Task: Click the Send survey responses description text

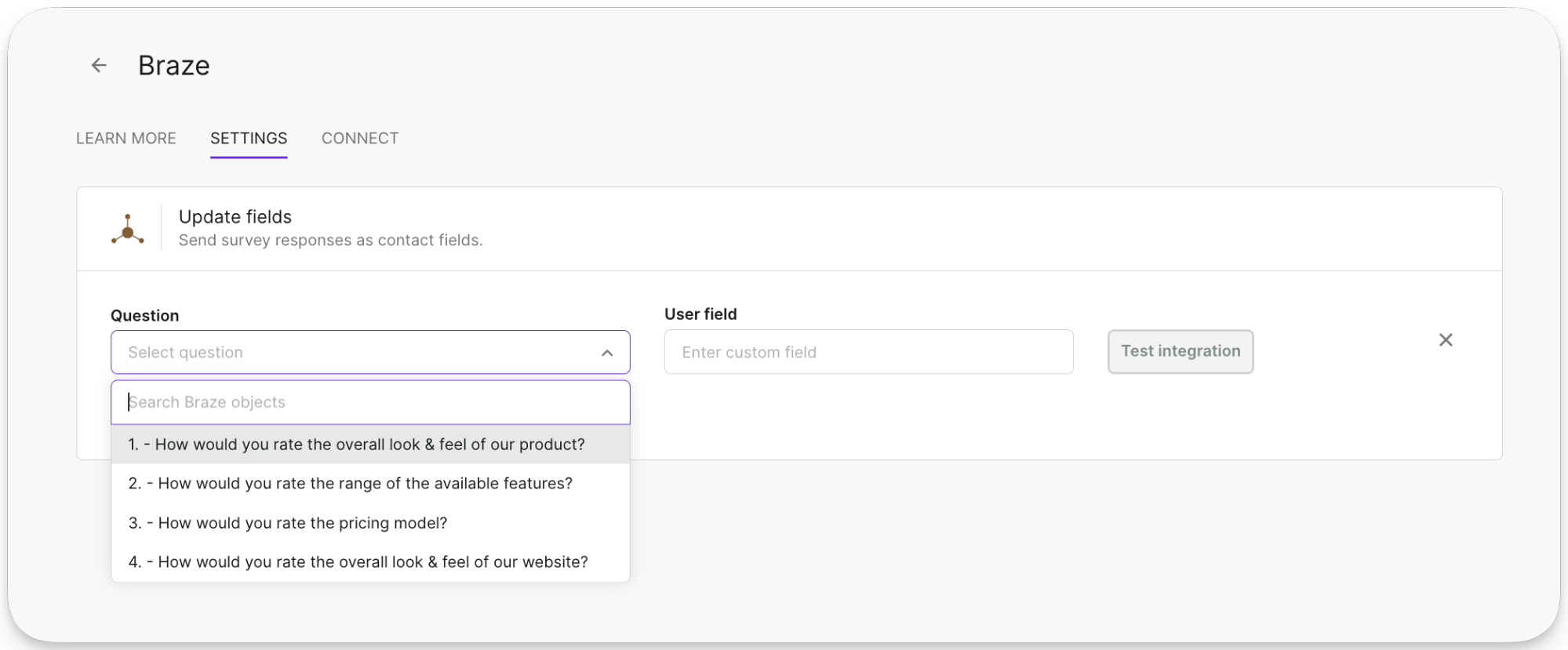Action: pos(330,241)
